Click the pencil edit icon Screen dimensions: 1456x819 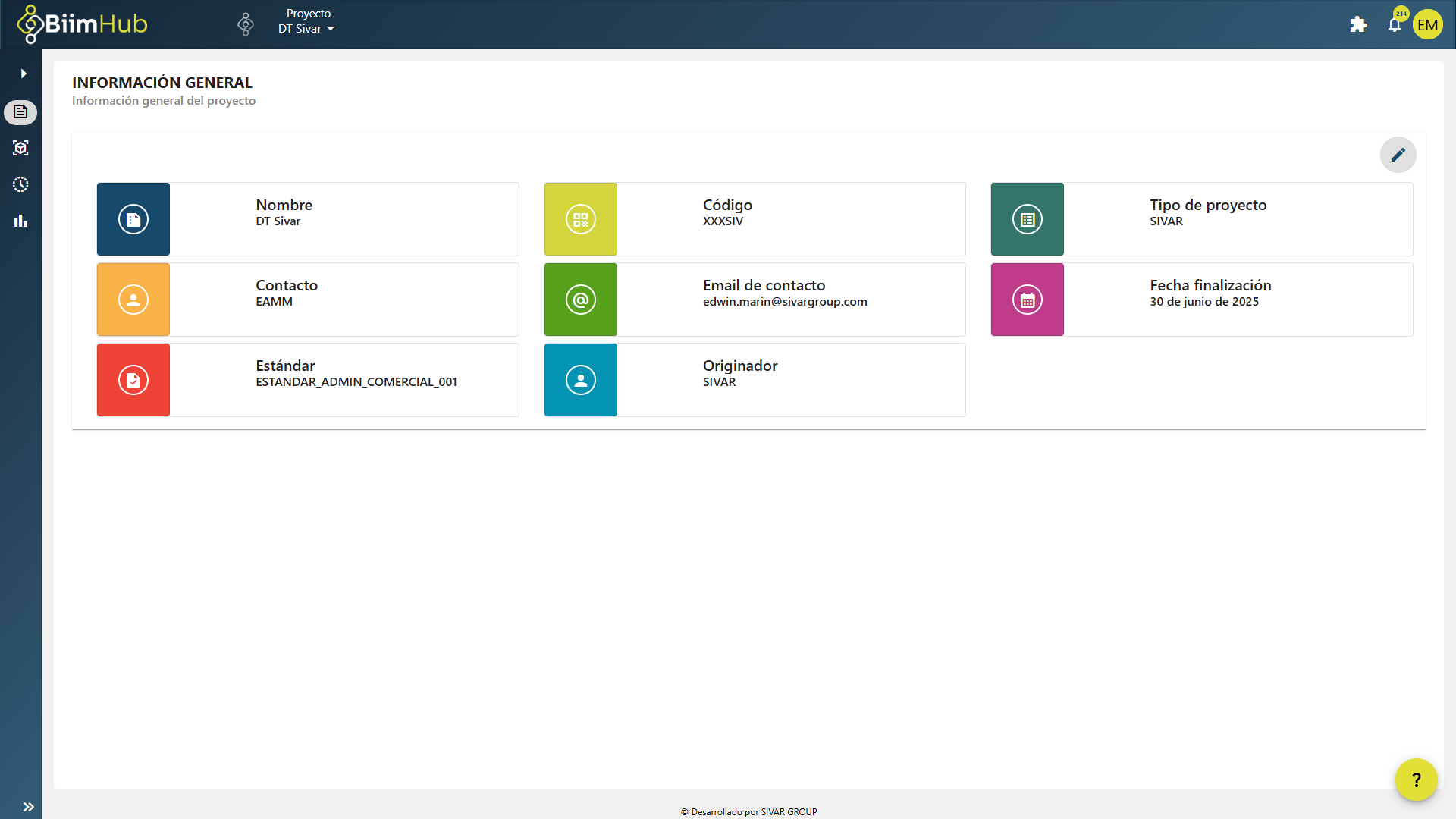click(1398, 155)
